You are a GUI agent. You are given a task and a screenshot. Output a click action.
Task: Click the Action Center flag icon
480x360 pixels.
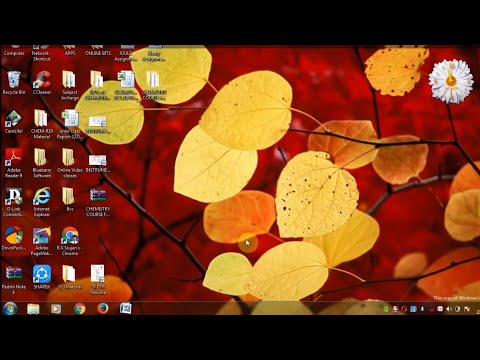pyautogui.click(x=467, y=309)
